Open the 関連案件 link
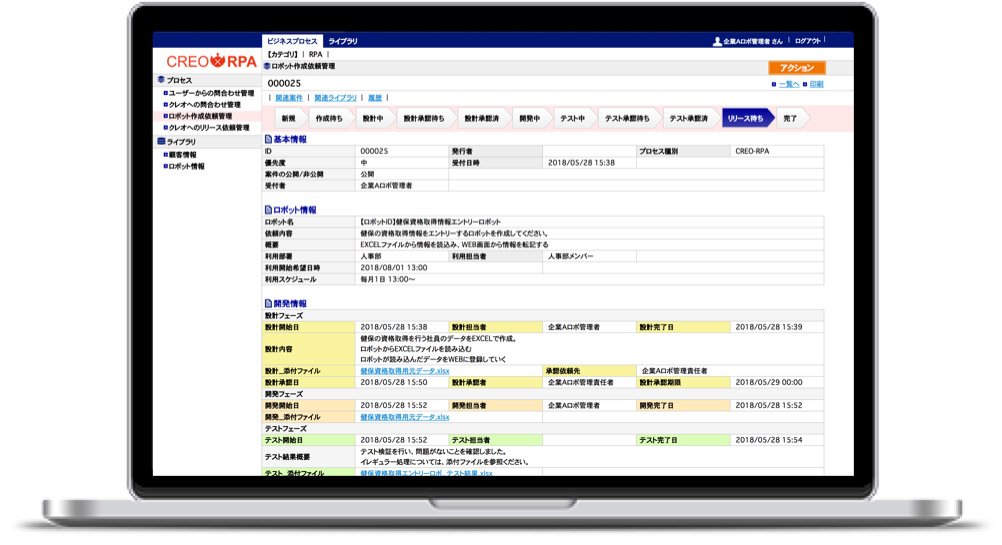 (x=289, y=98)
